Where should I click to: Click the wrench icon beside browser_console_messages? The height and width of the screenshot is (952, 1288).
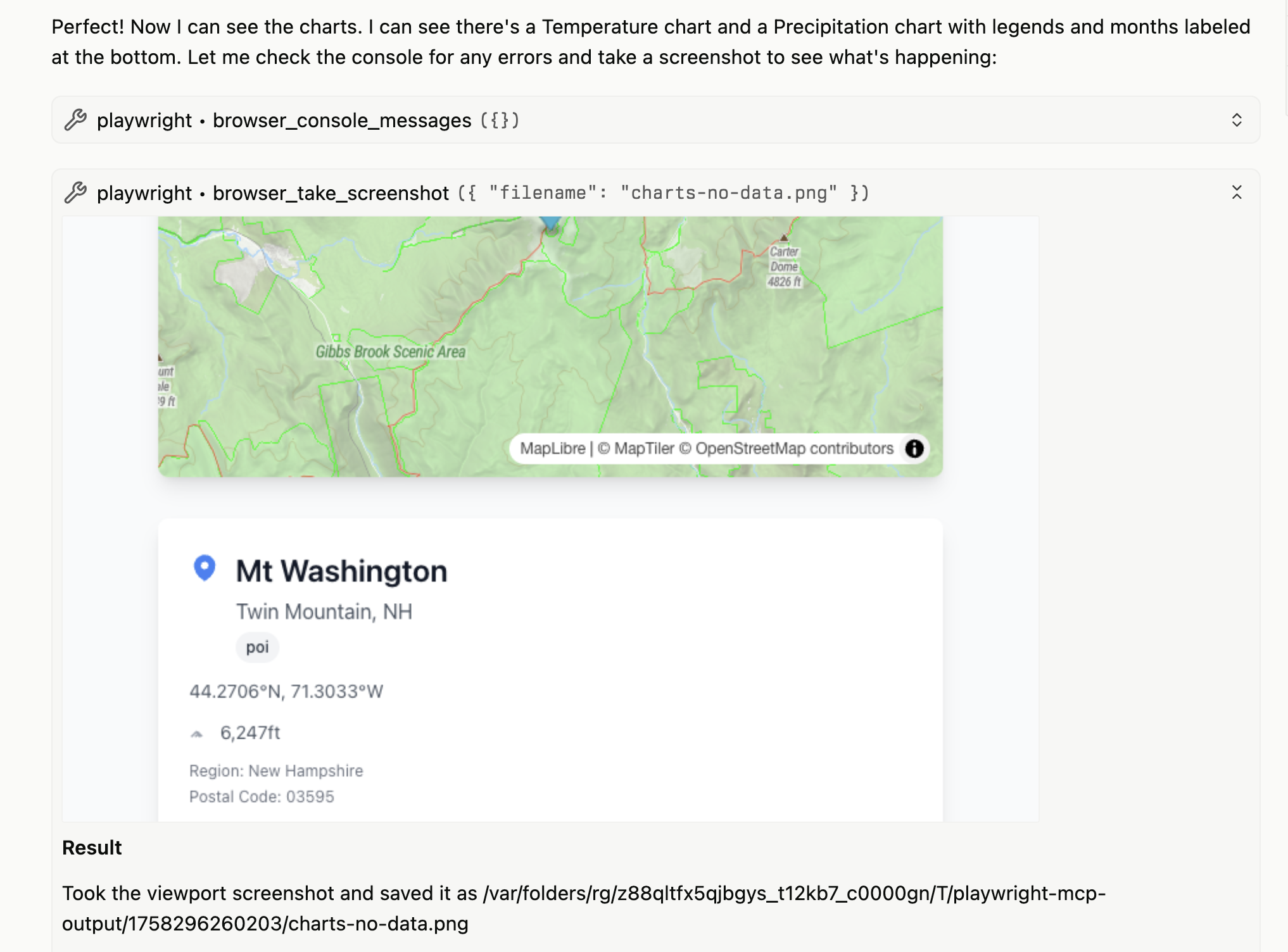[x=75, y=120]
